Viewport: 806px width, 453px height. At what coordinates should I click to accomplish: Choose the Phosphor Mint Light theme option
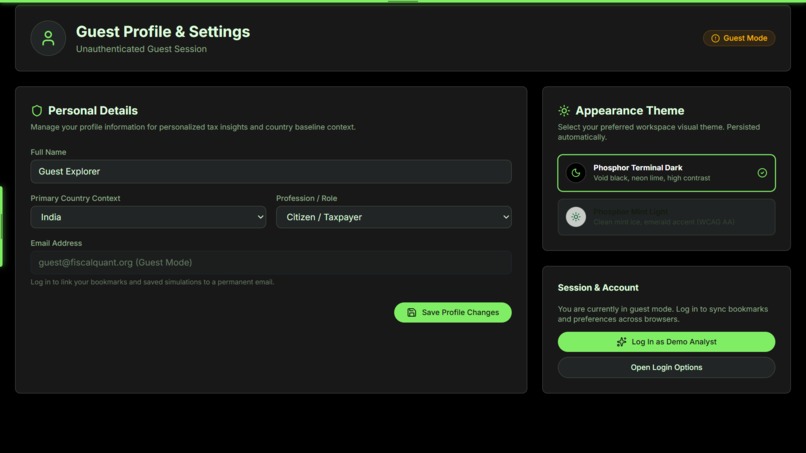666,217
